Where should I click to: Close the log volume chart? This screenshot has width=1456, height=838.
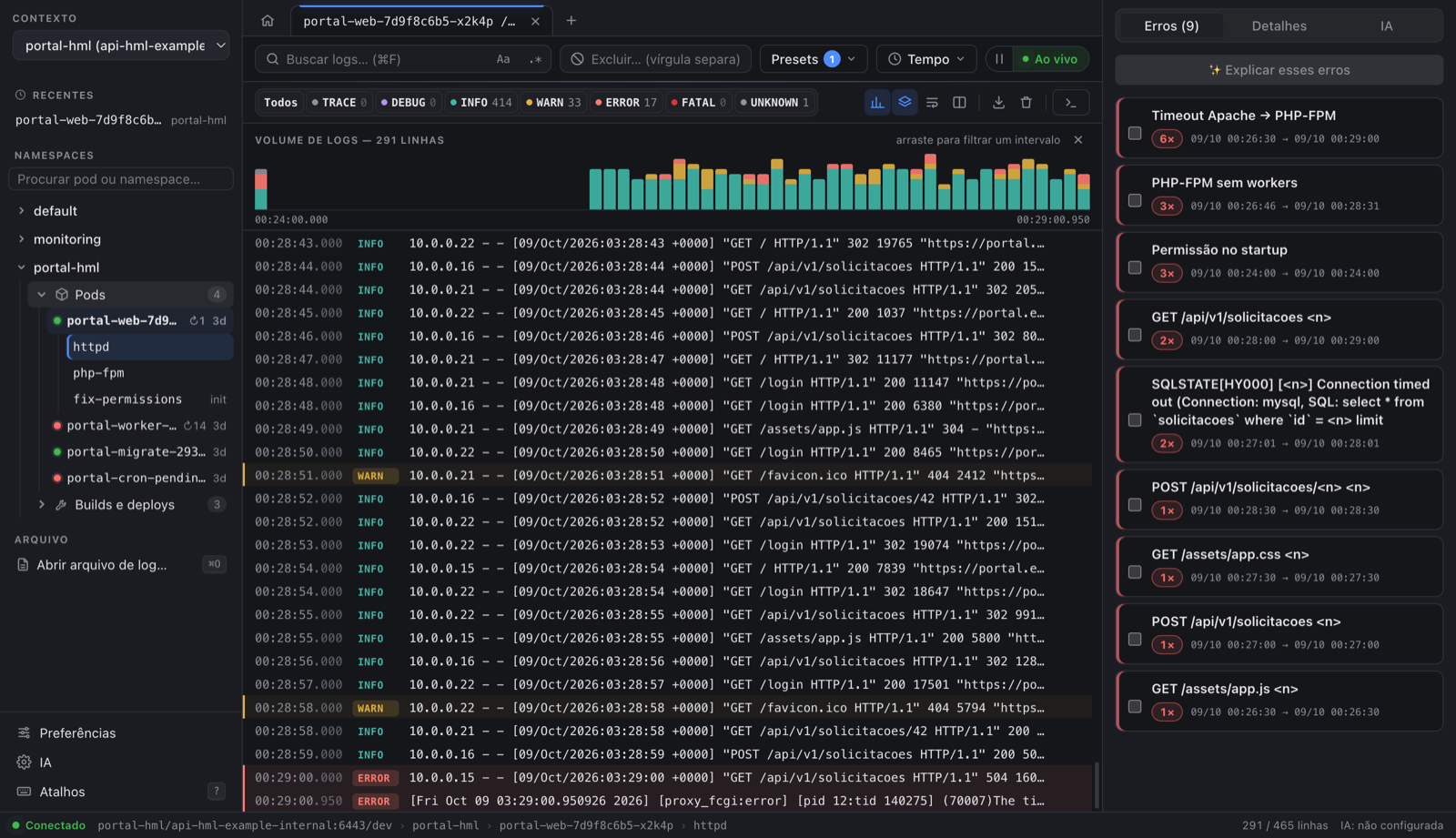tap(1078, 140)
